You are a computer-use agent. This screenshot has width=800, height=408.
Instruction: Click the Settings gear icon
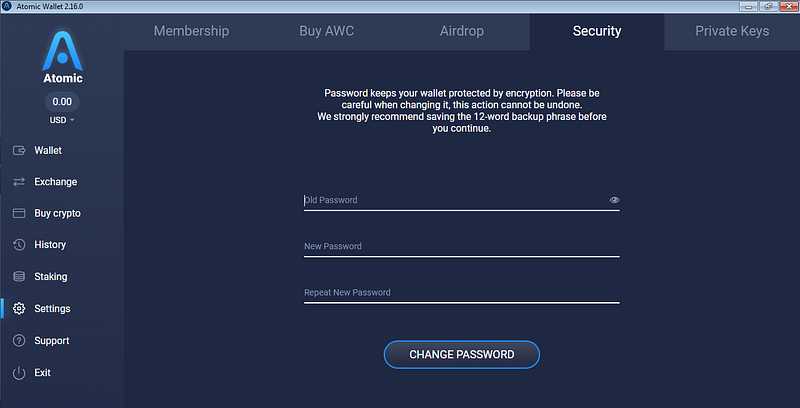19,309
